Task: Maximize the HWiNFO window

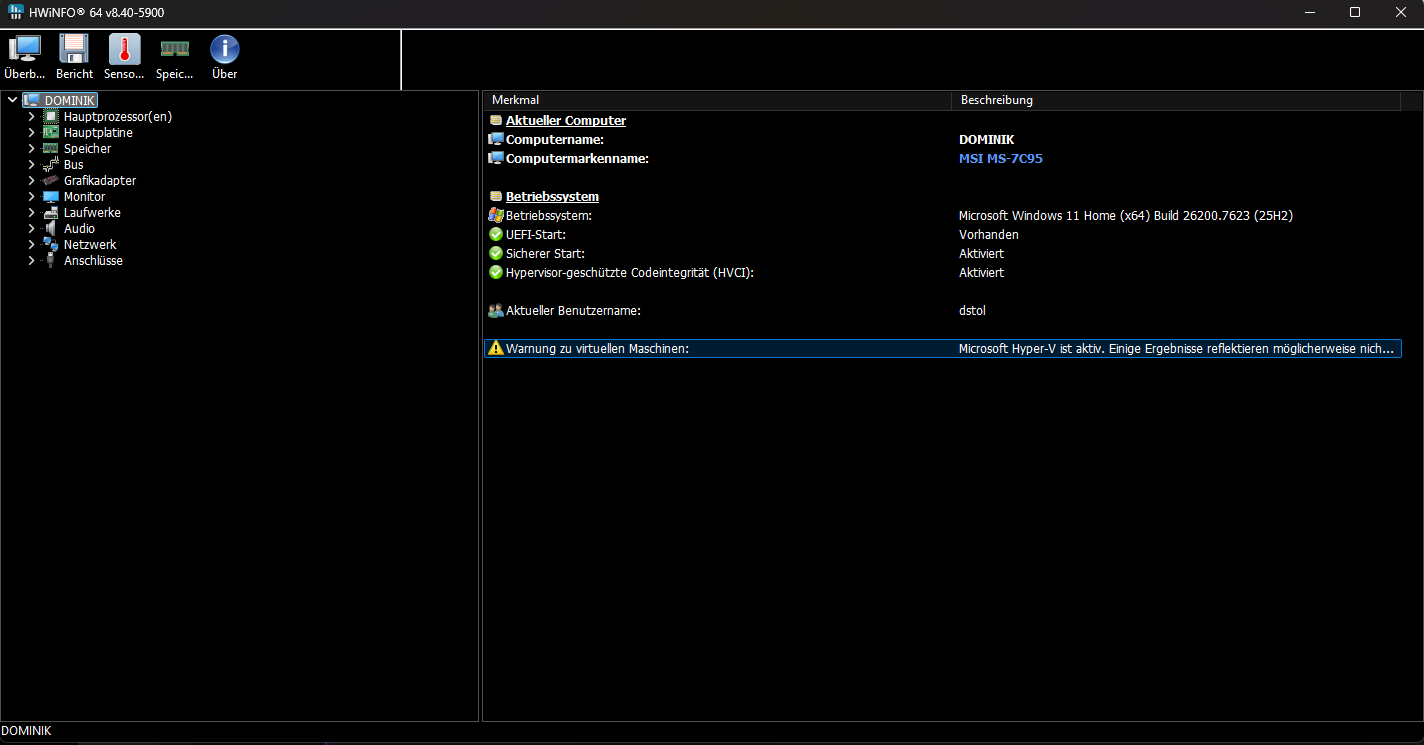Action: coord(1355,12)
